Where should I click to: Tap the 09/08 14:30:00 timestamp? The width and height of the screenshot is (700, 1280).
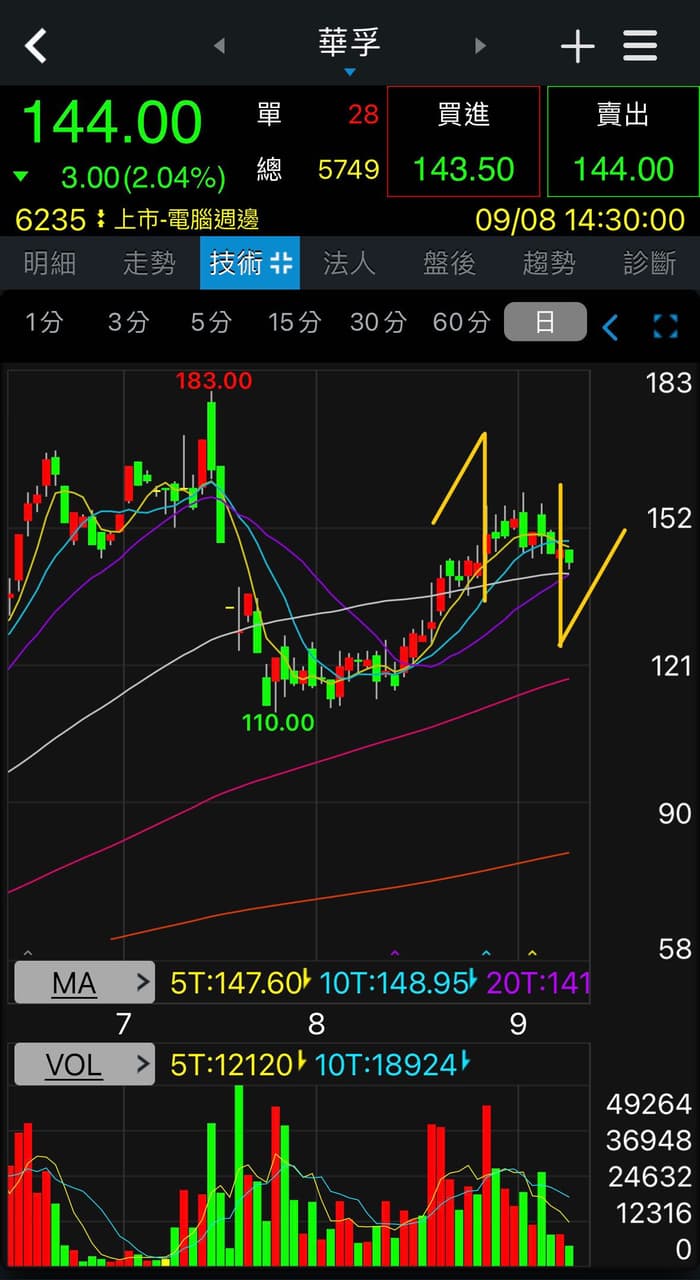pyautogui.click(x=580, y=219)
